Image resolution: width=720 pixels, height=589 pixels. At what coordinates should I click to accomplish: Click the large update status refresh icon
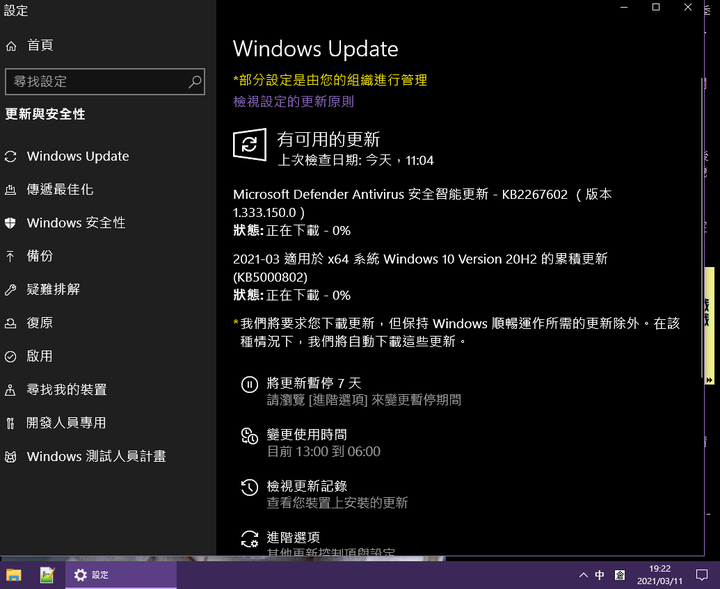(249, 145)
